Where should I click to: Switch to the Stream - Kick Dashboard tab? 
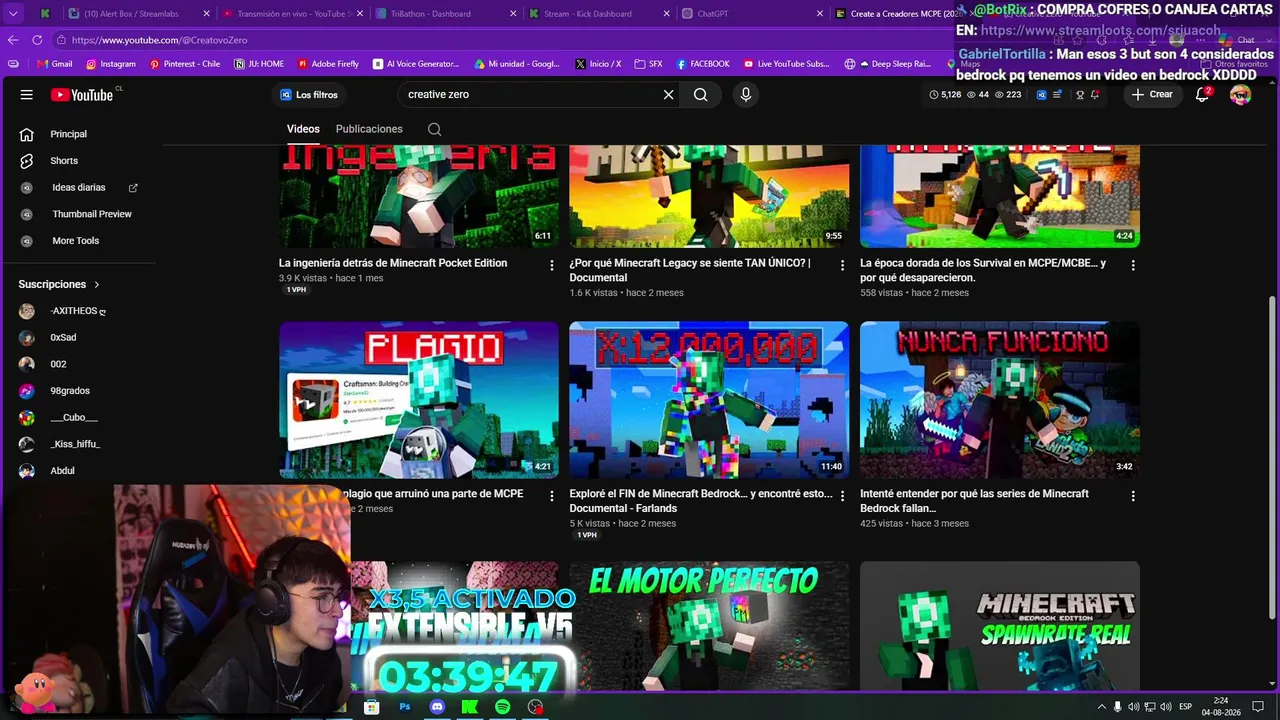coord(598,14)
